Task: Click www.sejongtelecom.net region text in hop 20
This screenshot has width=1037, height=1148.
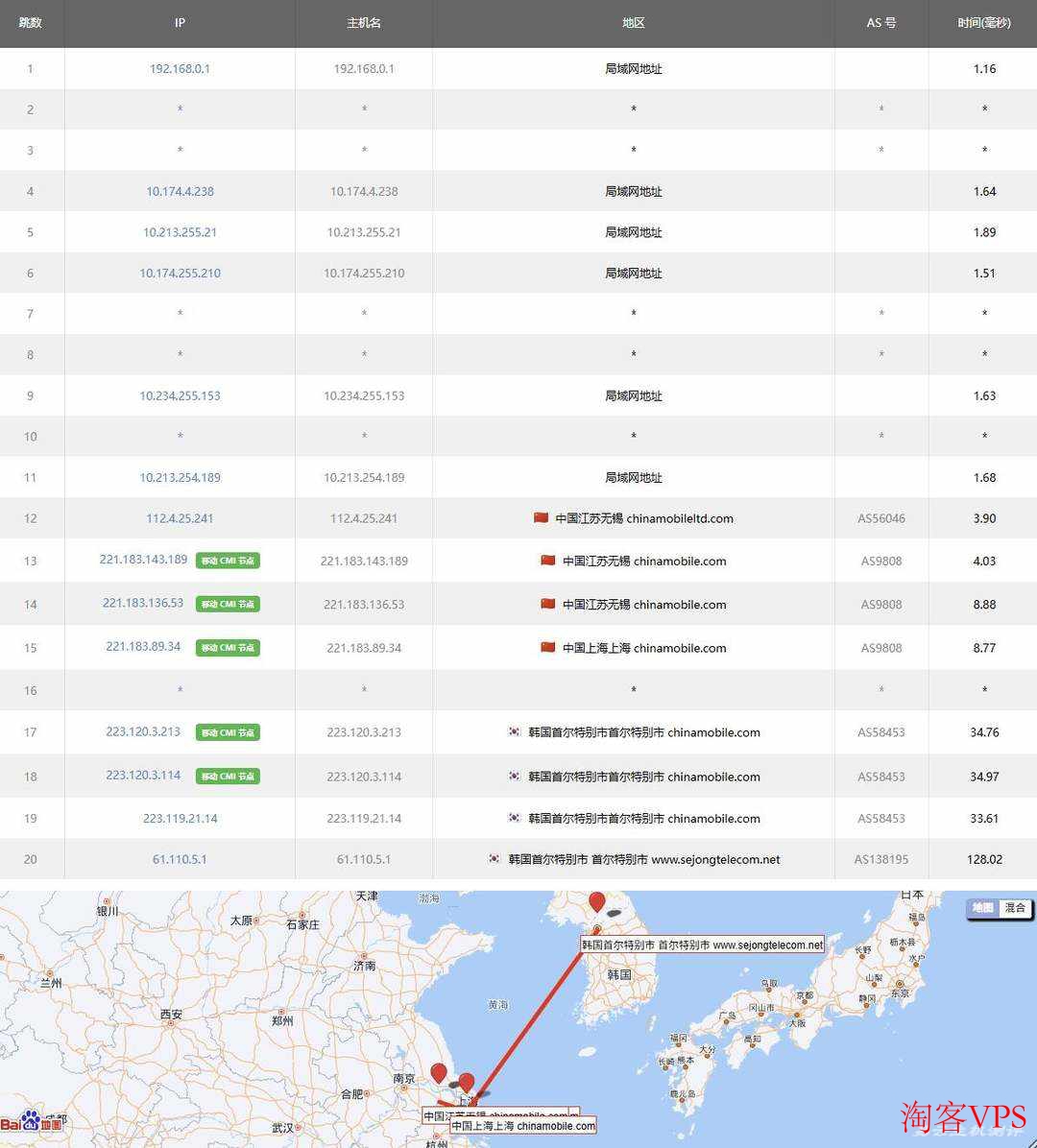Action: [715, 859]
